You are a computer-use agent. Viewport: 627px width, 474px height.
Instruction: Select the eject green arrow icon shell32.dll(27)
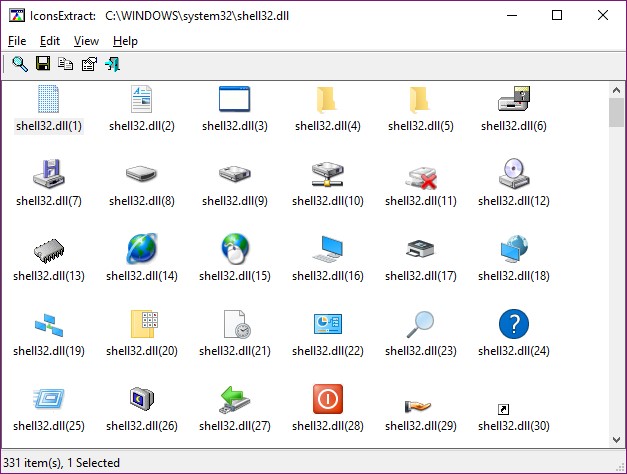coord(235,399)
